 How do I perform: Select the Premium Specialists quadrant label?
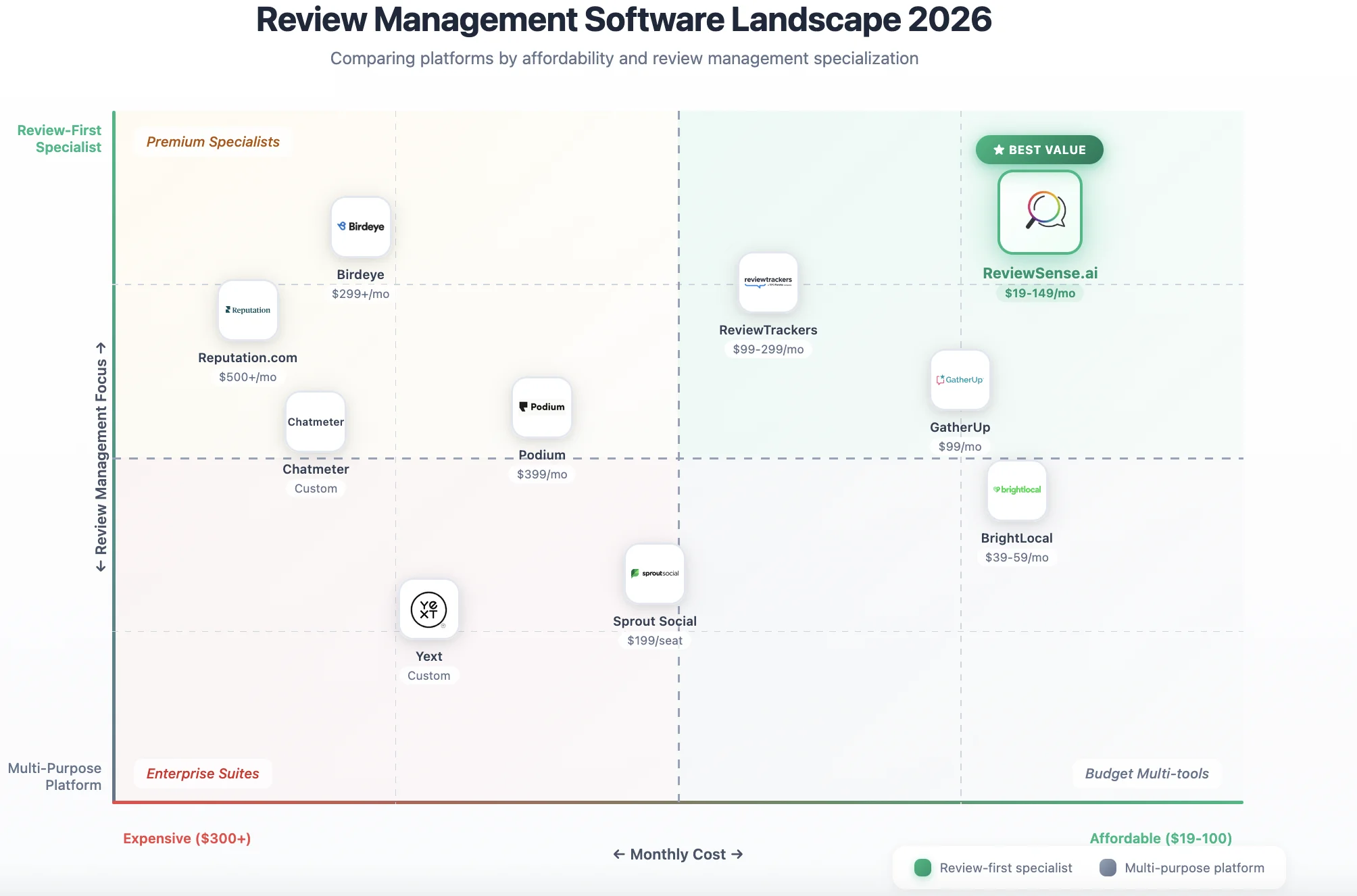pyautogui.click(x=213, y=142)
